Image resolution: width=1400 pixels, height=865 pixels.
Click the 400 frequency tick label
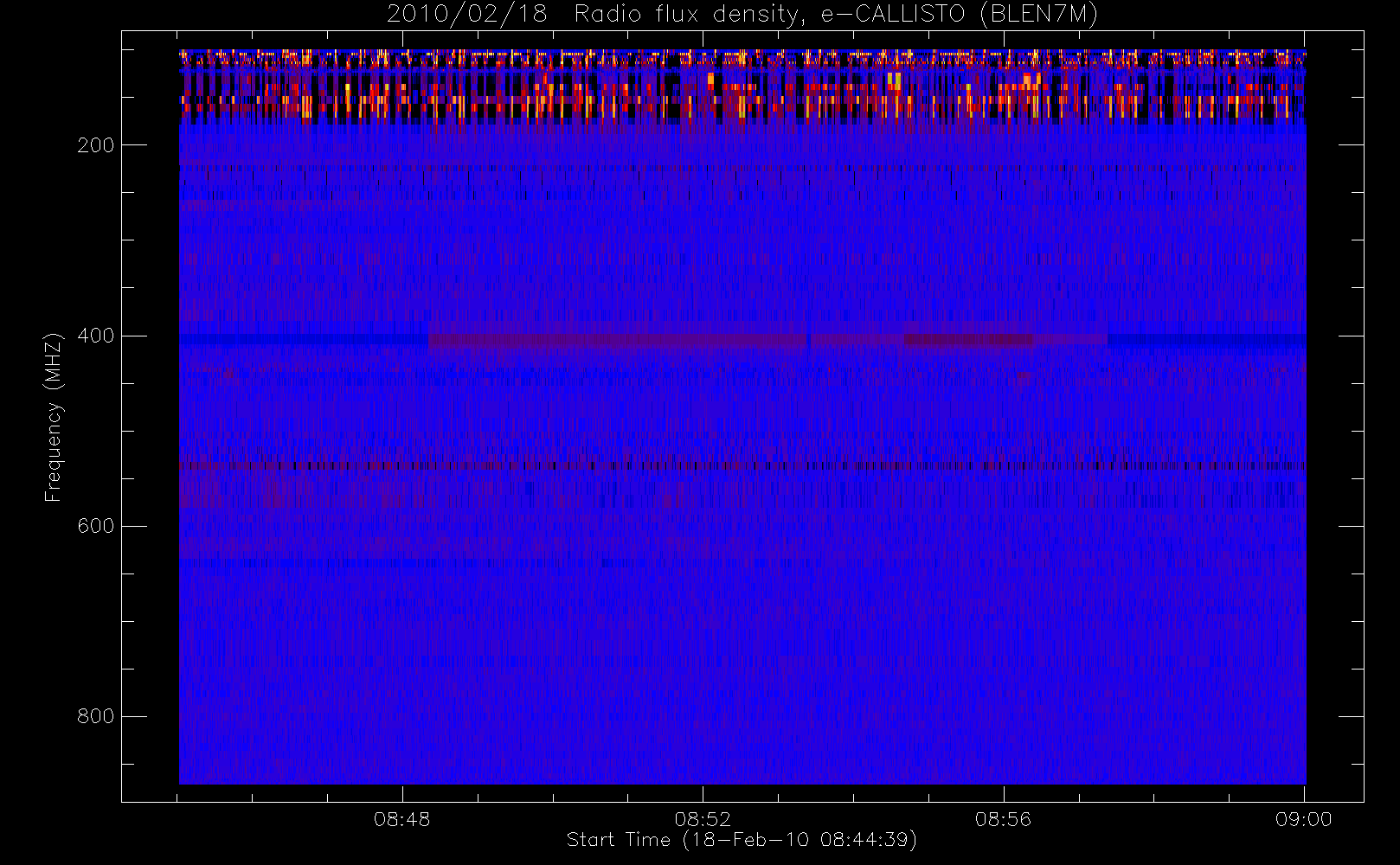pyautogui.click(x=96, y=336)
